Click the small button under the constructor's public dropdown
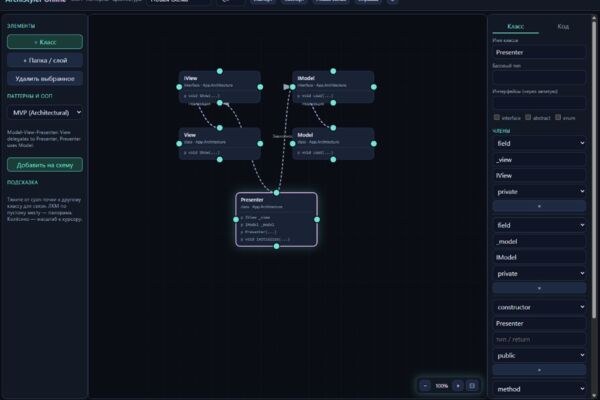The height and width of the screenshot is (400, 600). tap(539, 370)
